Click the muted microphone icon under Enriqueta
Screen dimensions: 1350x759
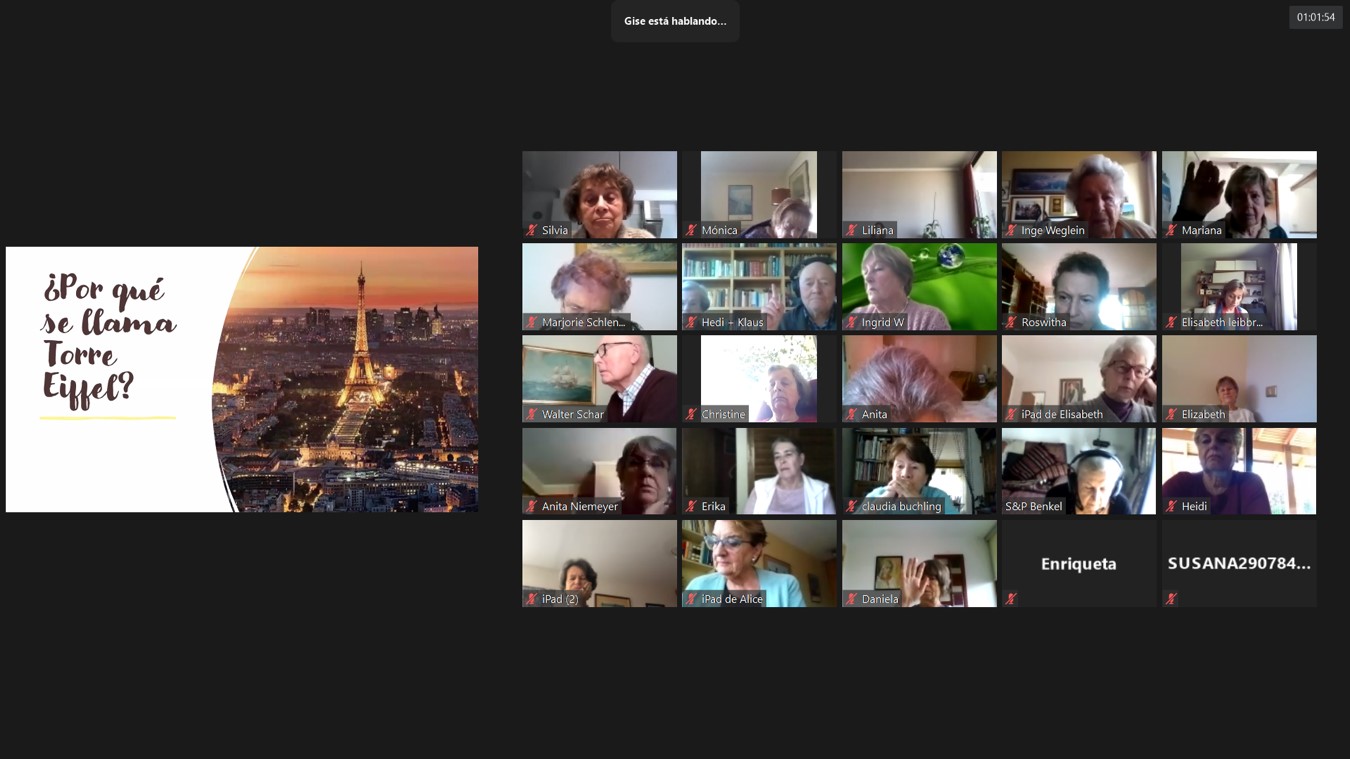1011,599
